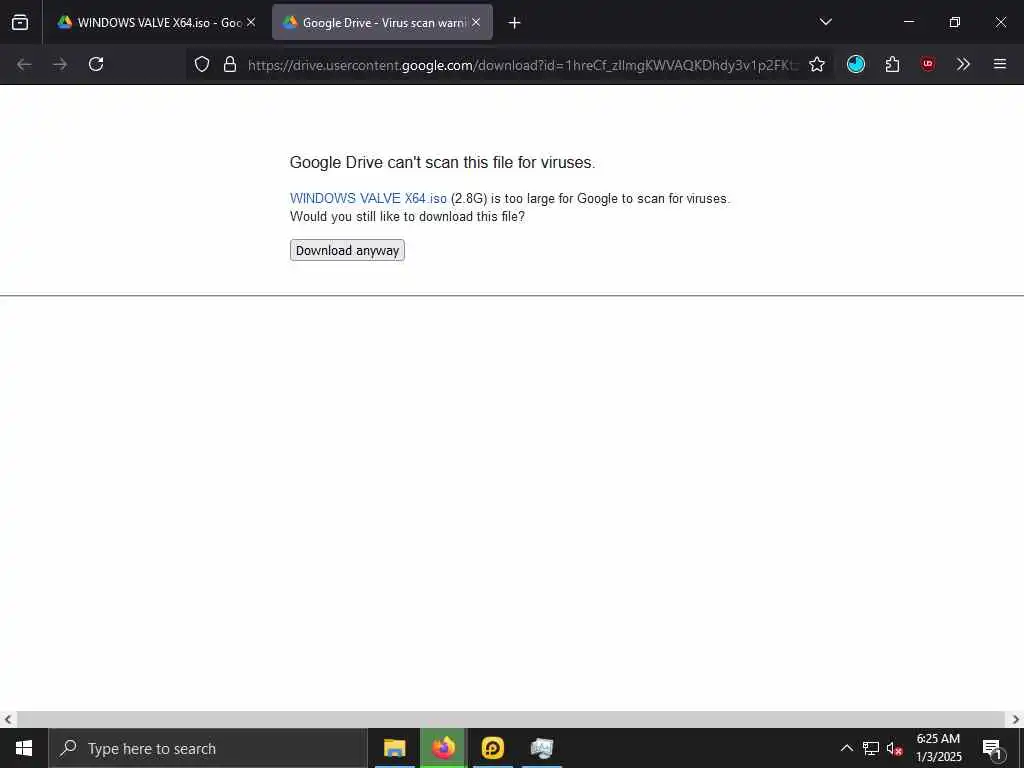Screen dimensions: 1024x768
Task: Open the tracking protection shield icon
Action: (202, 64)
